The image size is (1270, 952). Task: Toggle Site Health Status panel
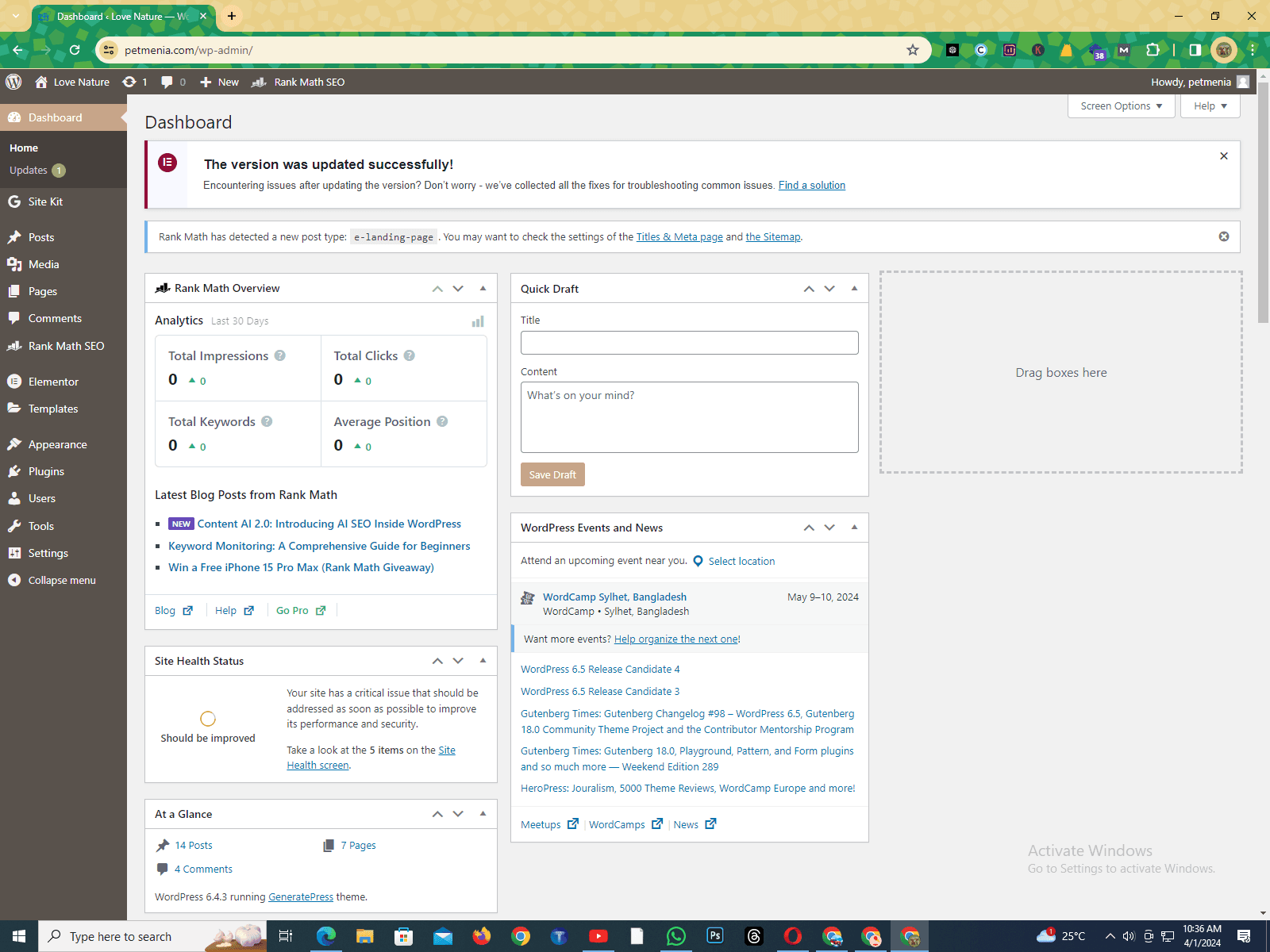click(483, 661)
